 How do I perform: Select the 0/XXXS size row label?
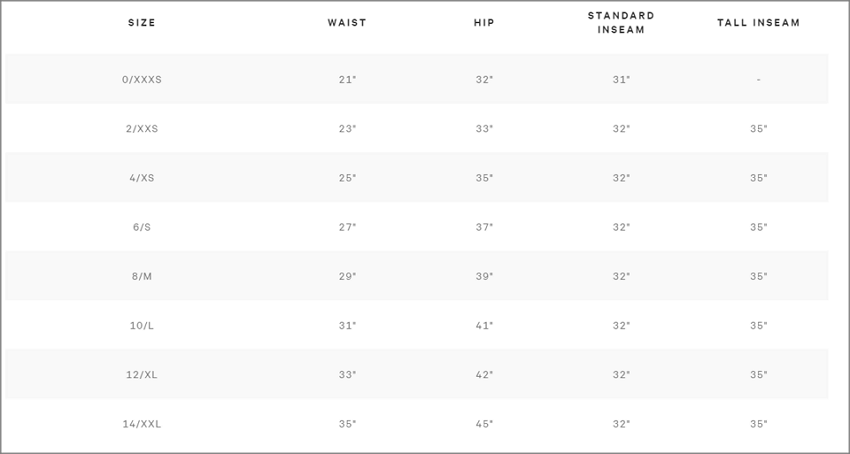[141, 79]
